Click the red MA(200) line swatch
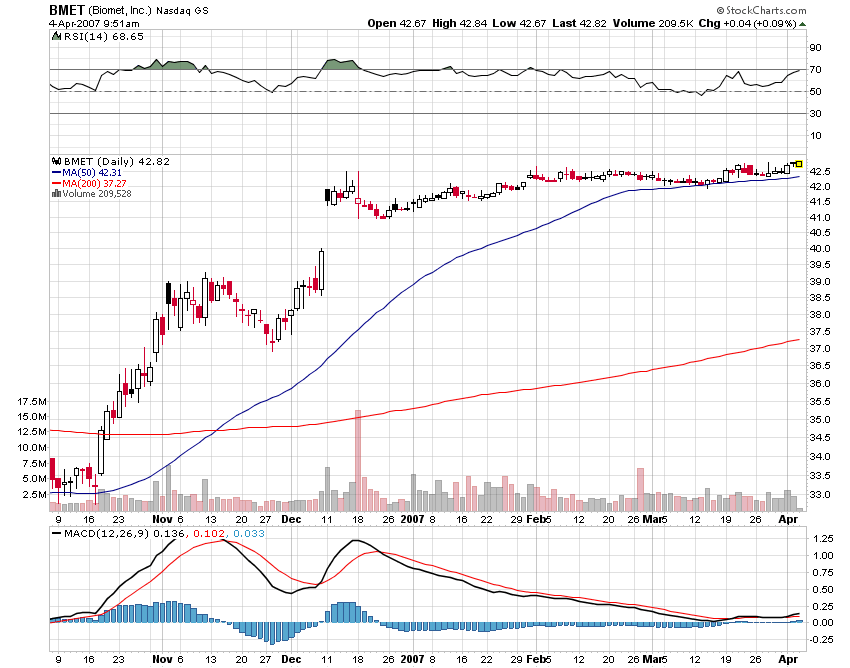Screen dimensions: 850x668 click(x=56, y=183)
